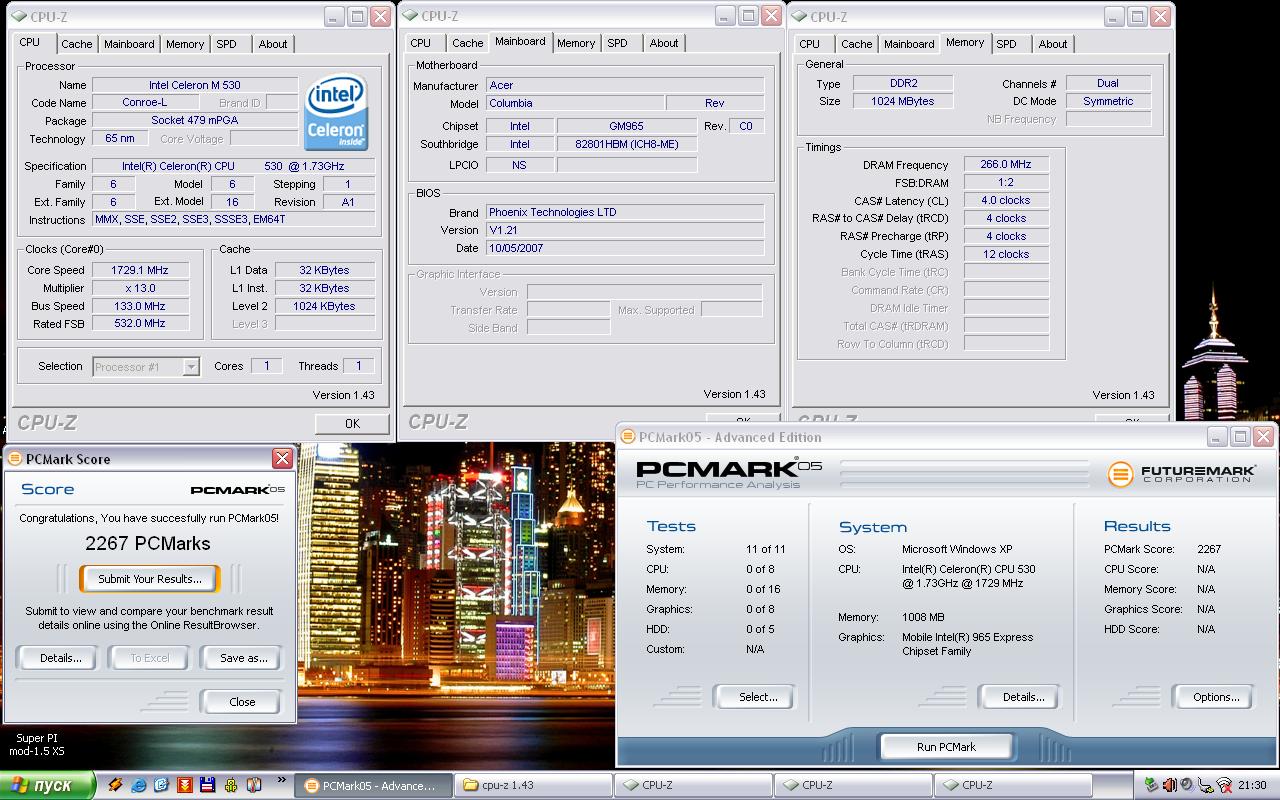Click the PCMark Score window title icon
This screenshot has width=1280, height=800.
click(15, 459)
